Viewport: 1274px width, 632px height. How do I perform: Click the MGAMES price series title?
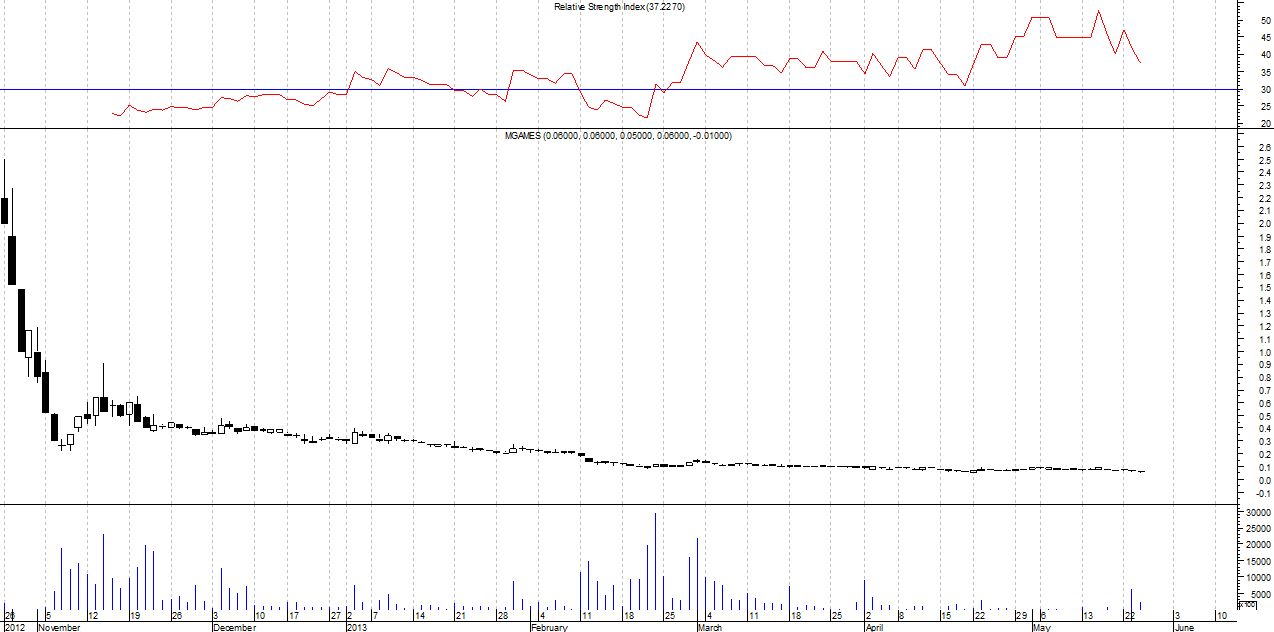[617, 135]
